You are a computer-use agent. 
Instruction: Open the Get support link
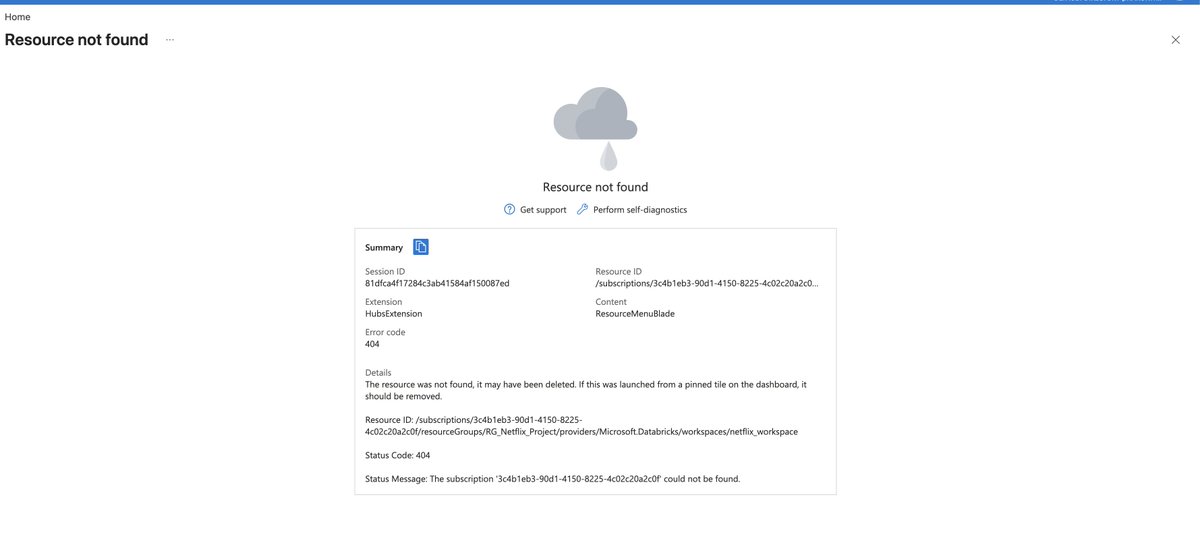(x=543, y=210)
